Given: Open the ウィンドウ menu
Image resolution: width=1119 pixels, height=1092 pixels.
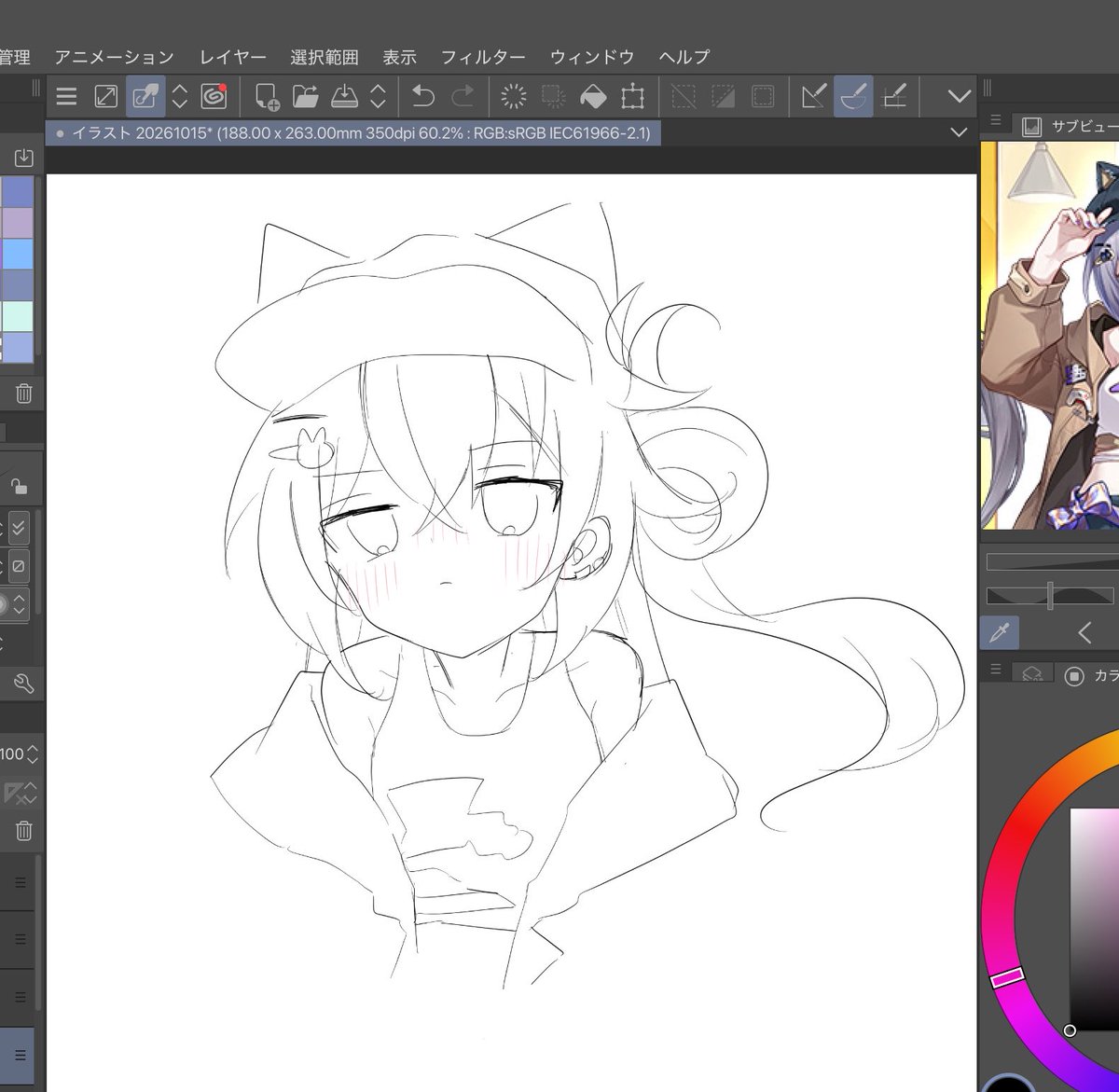Looking at the screenshot, I should pyautogui.click(x=592, y=57).
